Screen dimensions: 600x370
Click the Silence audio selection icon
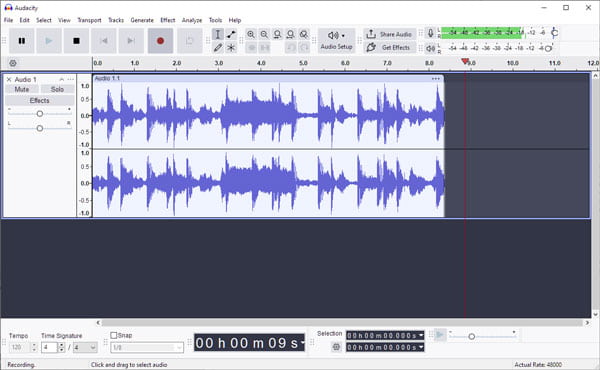click(x=264, y=47)
